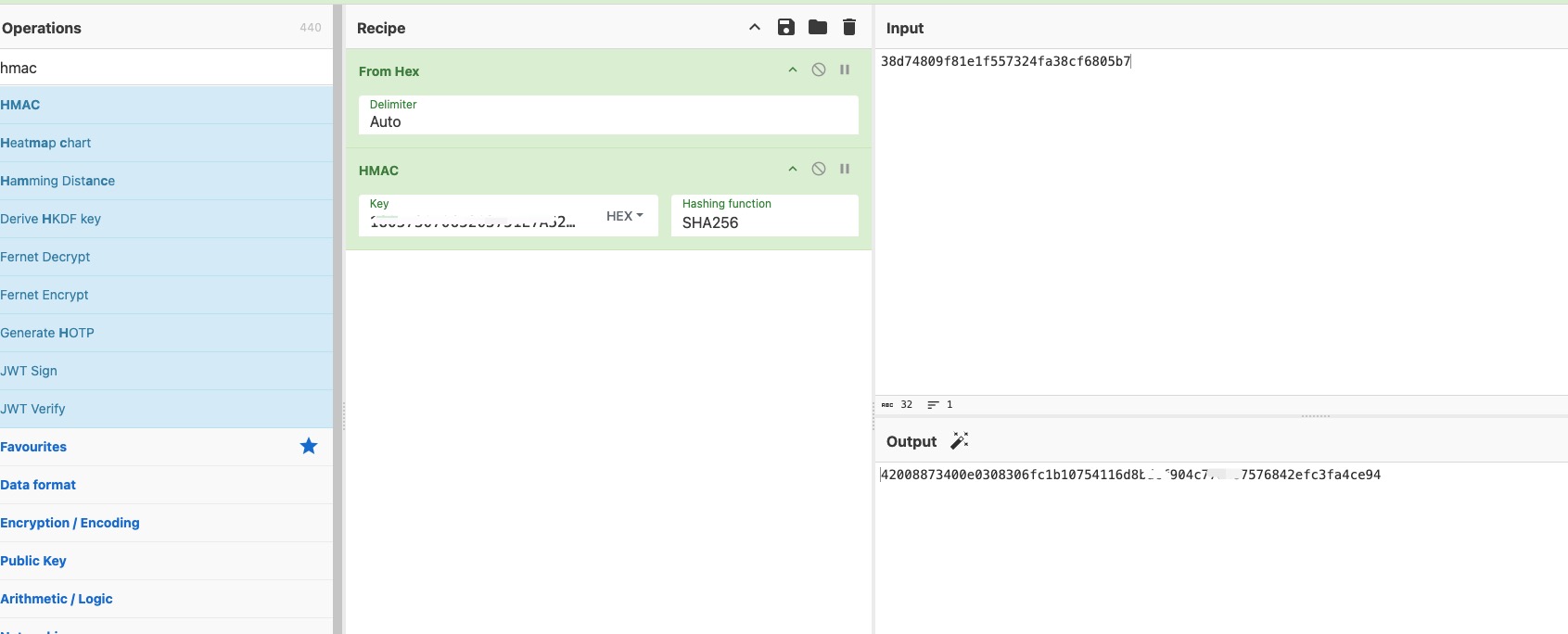This screenshot has height=634, width=1568.
Task: Save the current recipe
Action: click(x=786, y=27)
